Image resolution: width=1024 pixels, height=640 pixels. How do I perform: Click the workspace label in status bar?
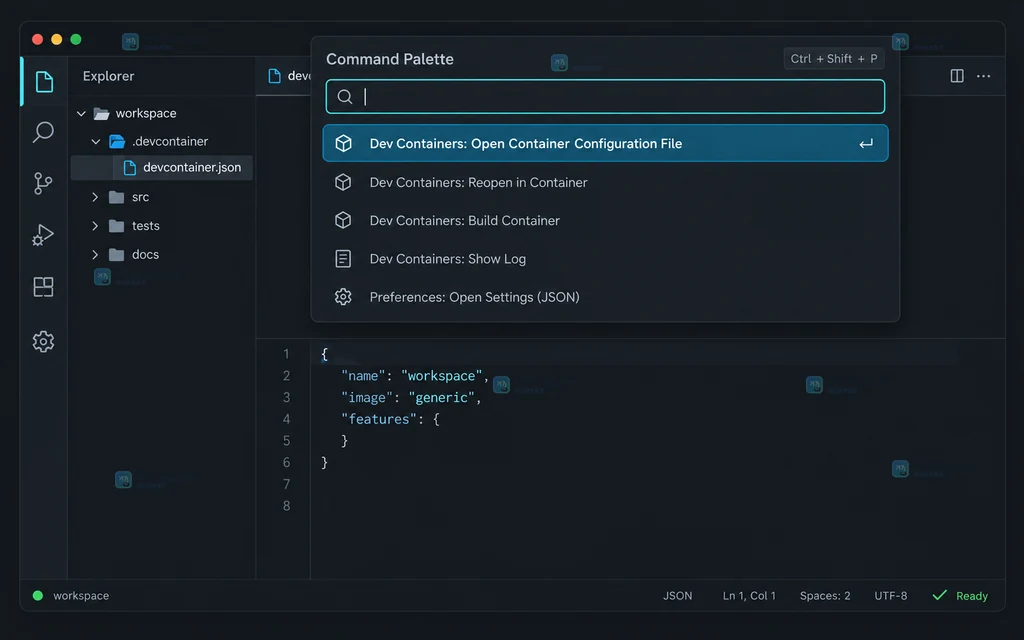click(x=81, y=596)
